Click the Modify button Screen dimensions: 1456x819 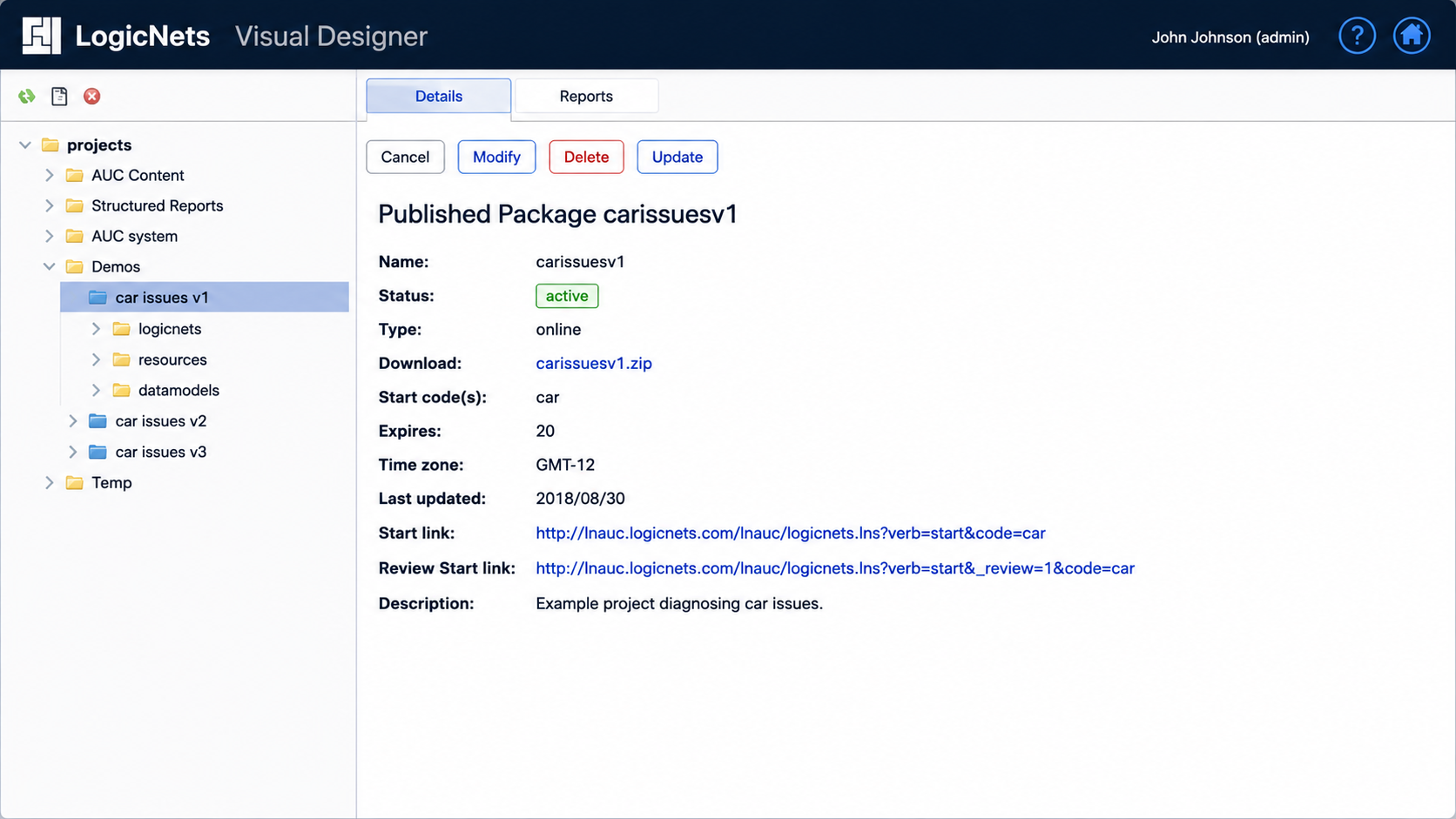496,157
